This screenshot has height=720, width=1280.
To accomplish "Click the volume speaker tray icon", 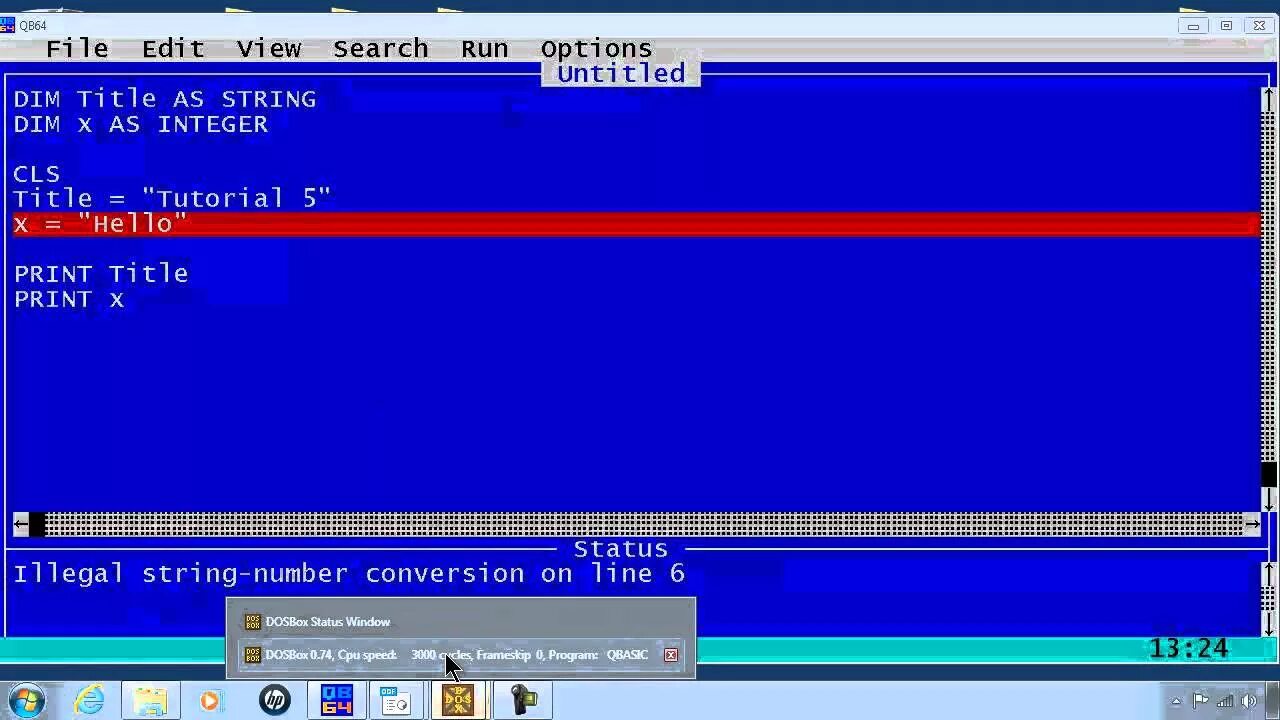I will pos(1249,701).
